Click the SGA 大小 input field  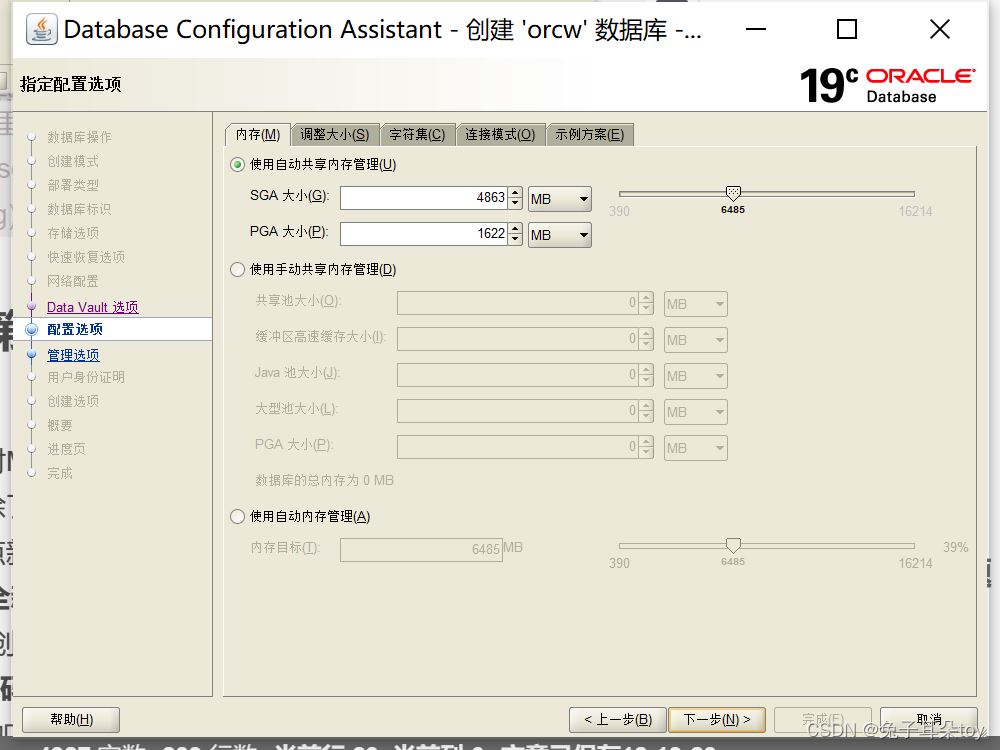click(423, 198)
